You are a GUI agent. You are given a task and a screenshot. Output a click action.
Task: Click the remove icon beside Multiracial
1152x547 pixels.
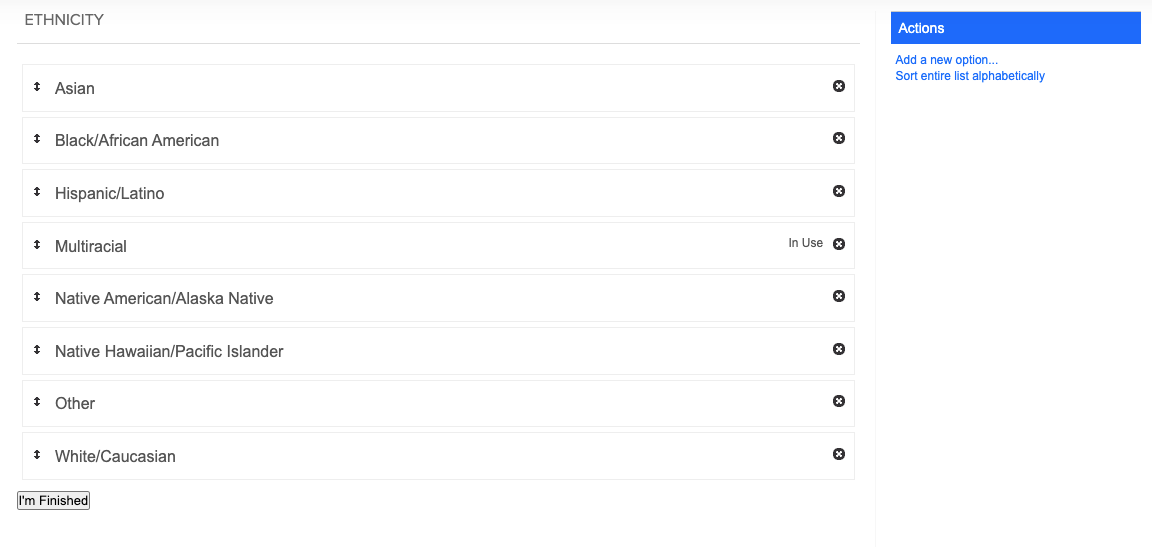[x=838, y=244]
